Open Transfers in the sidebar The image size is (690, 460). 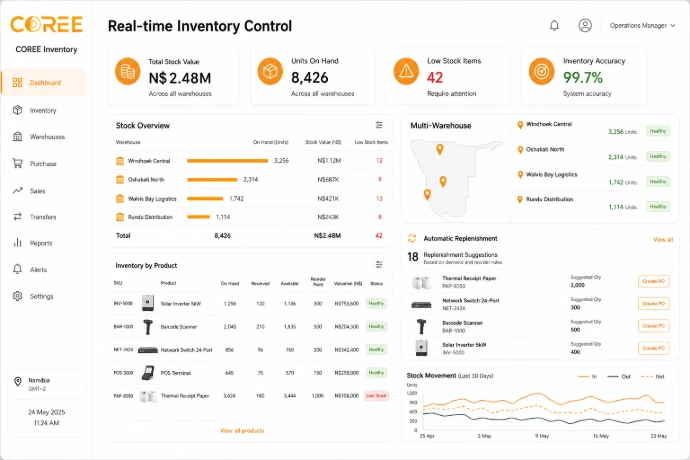coord(44,217)
